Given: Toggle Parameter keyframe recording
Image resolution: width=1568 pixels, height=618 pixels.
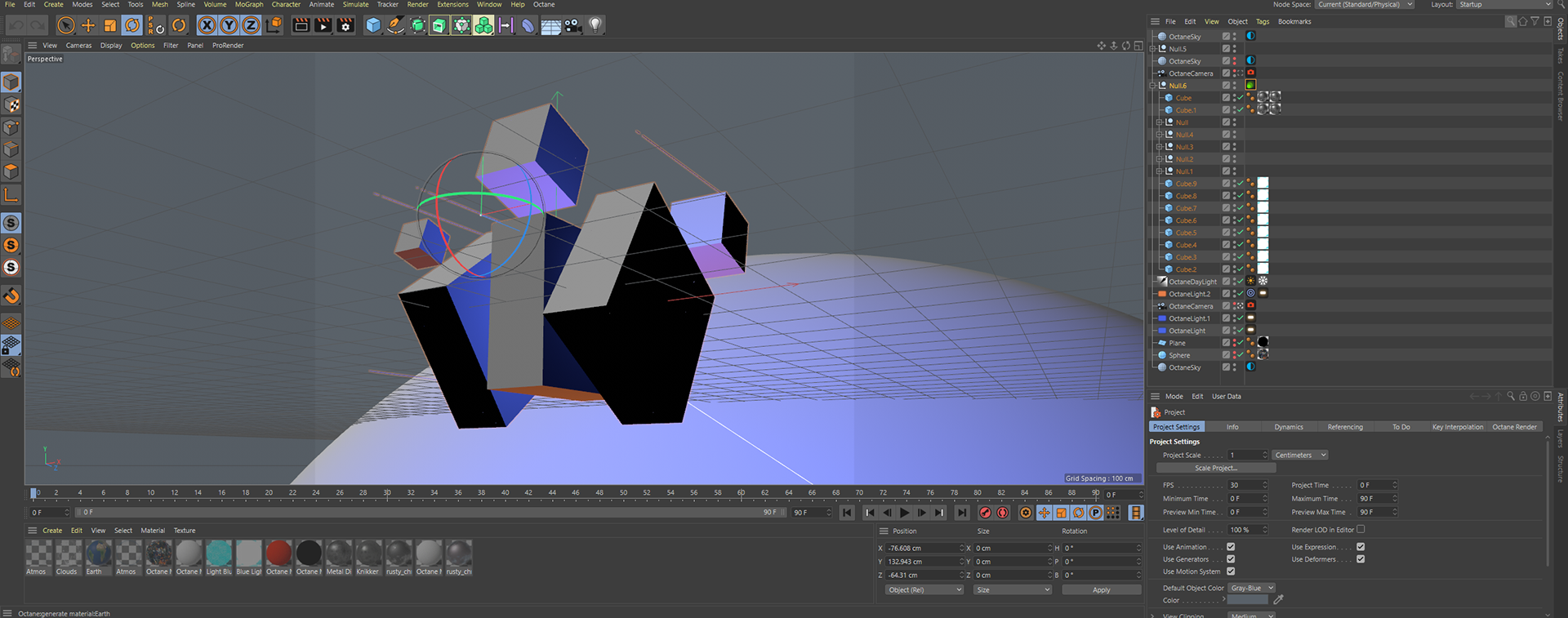Looking at the screenshot, I should pyautogui.click(x=1095, y=513).
